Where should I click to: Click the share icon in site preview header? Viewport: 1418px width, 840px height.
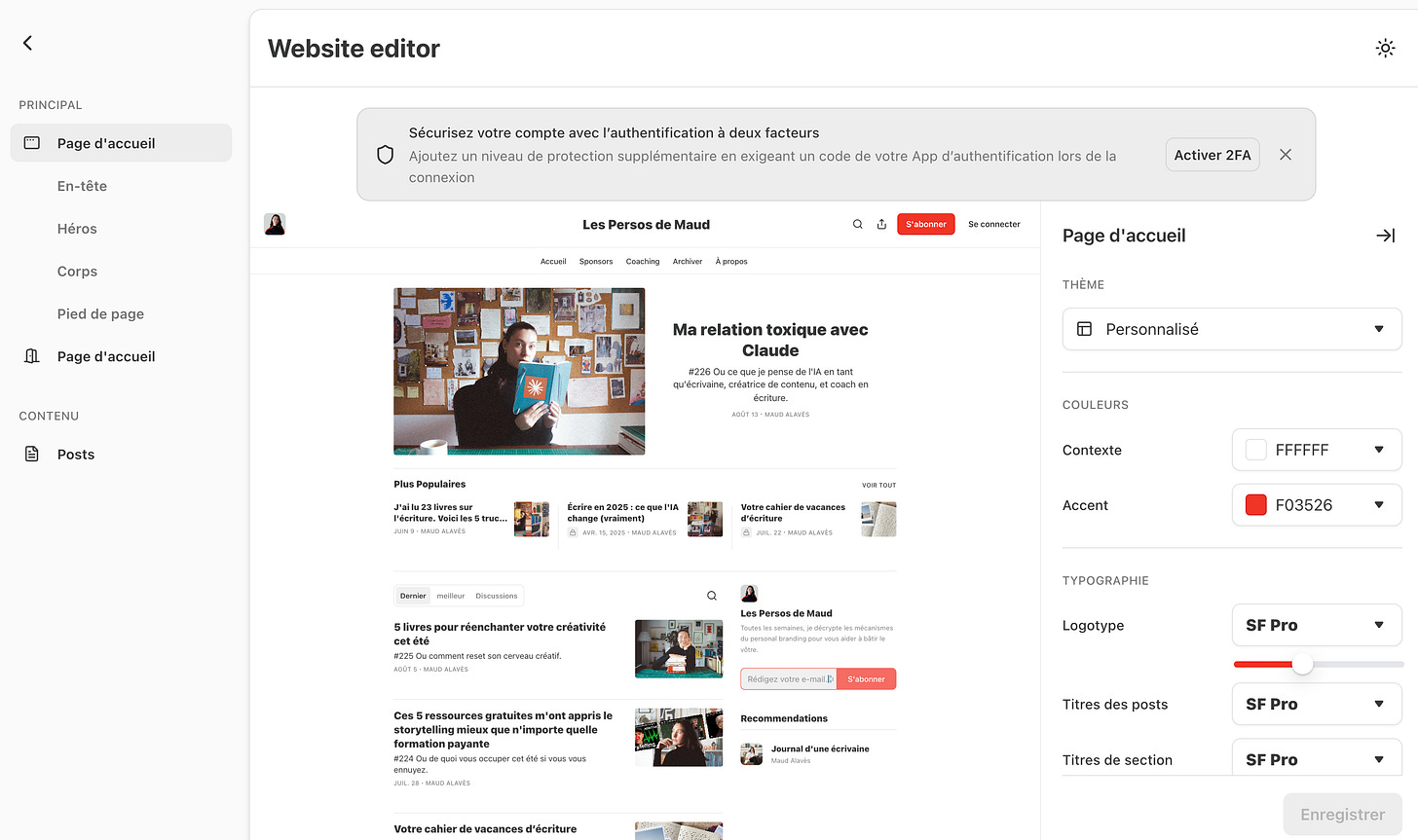881,224
